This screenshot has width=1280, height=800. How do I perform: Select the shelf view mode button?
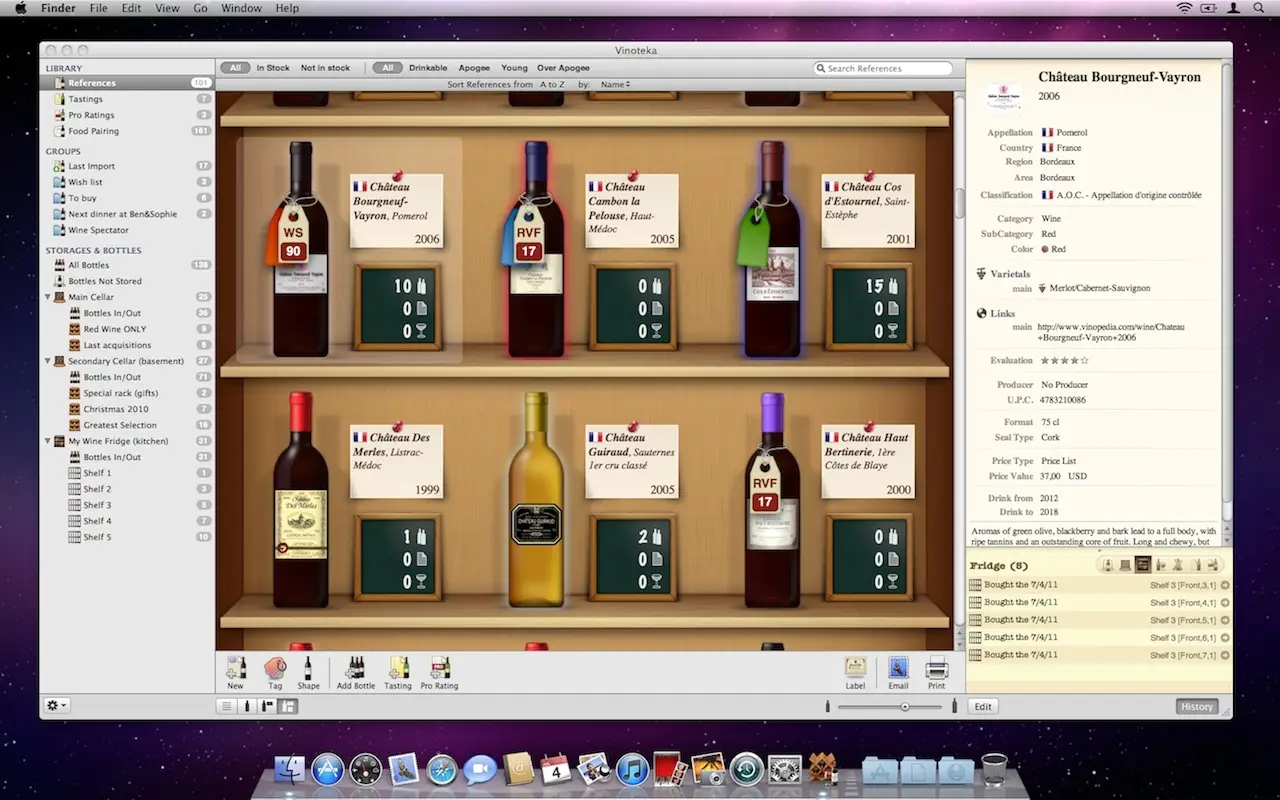288,706
